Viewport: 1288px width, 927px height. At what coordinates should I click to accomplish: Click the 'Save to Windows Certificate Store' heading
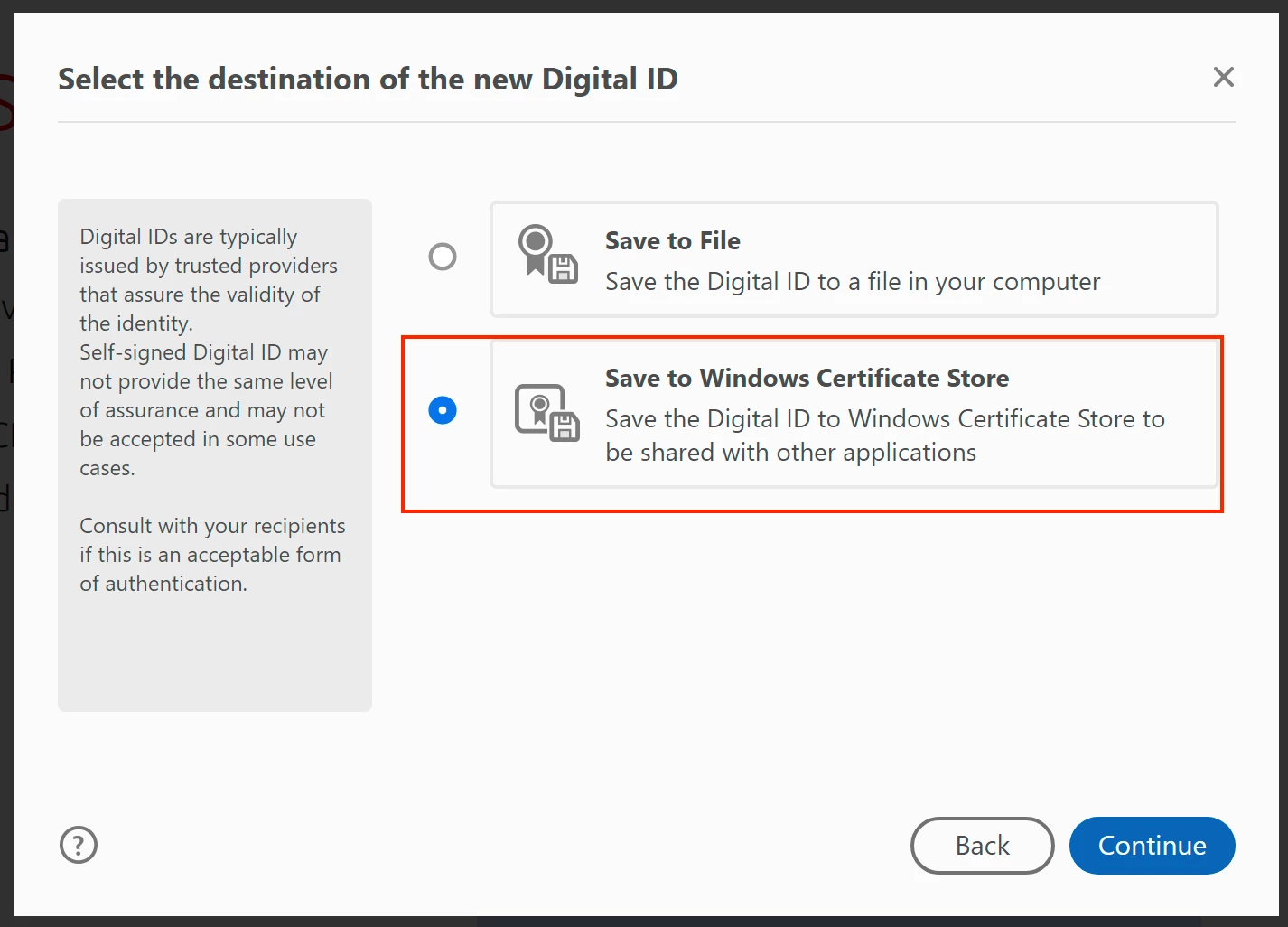pos(807,379)
